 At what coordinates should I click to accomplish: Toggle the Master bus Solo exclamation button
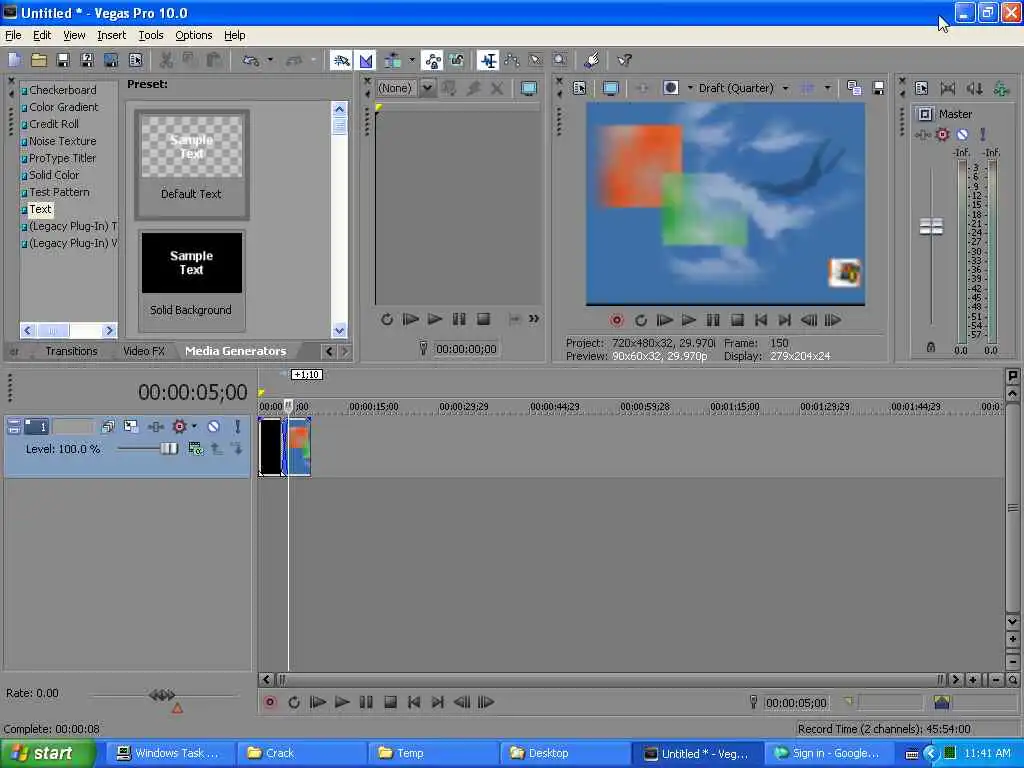pos(982,135)
